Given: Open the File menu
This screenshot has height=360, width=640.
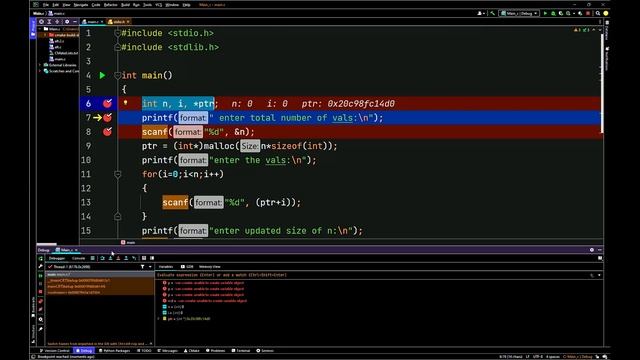Looking at the screenshot, I should [46, 4].
